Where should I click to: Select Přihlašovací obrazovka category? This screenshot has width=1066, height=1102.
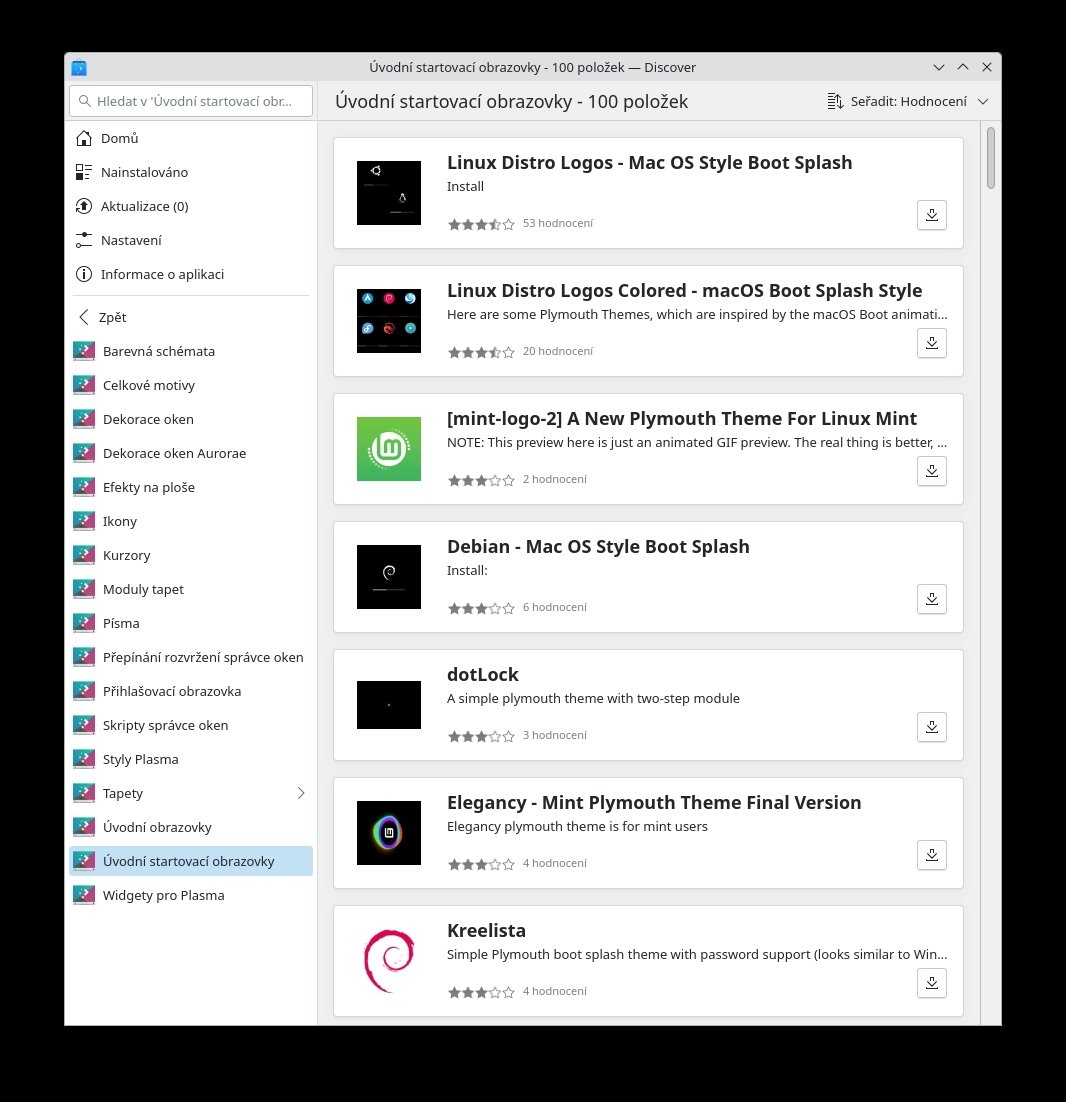pos(190,692)
